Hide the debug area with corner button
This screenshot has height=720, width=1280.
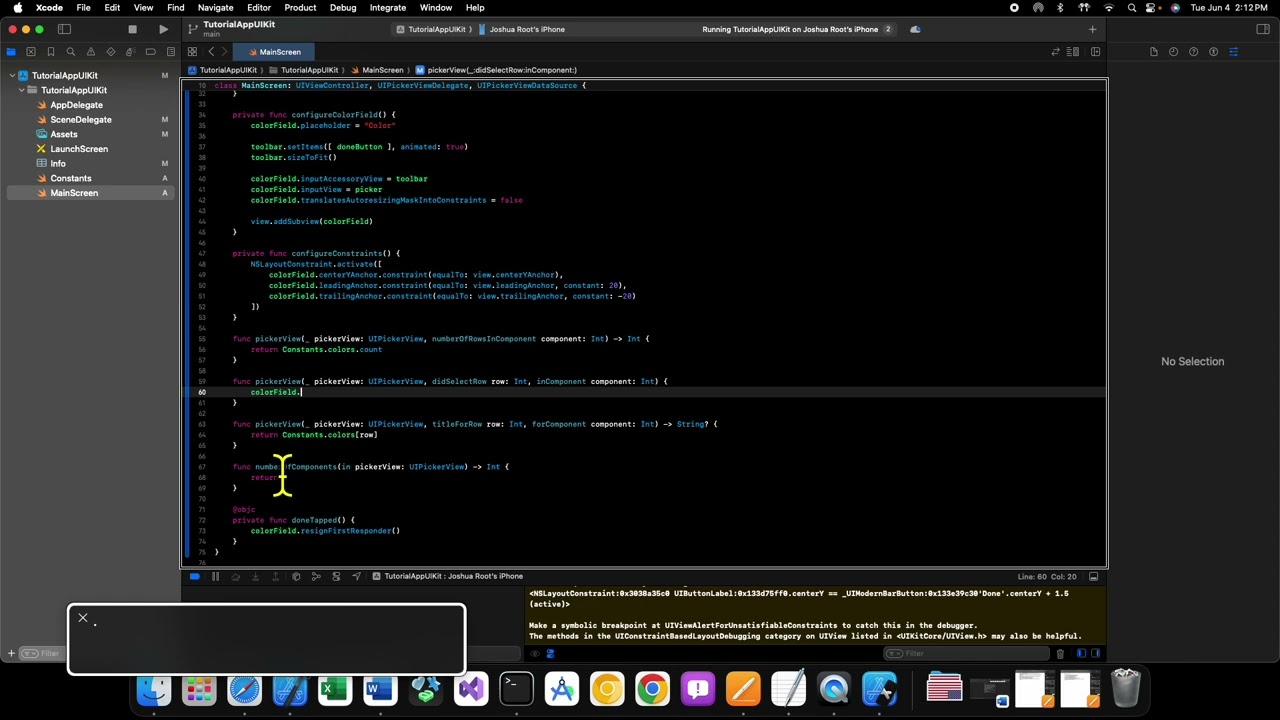tap(1094, 576)
